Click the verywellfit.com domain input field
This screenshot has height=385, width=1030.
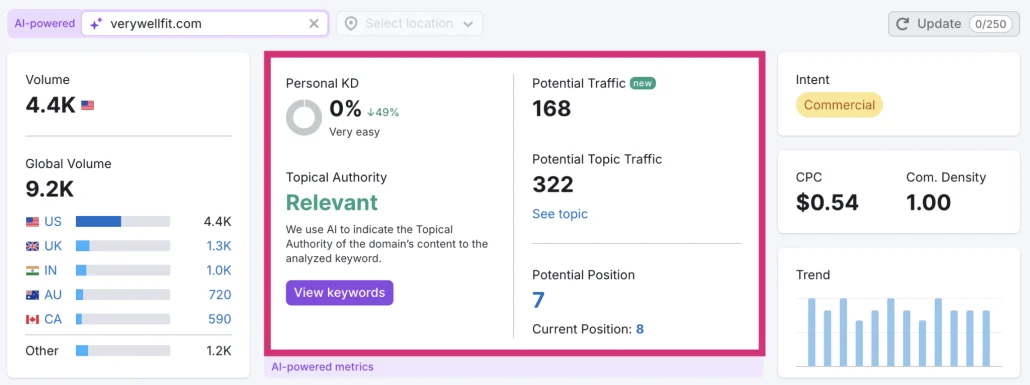click(x=204, y=24)
